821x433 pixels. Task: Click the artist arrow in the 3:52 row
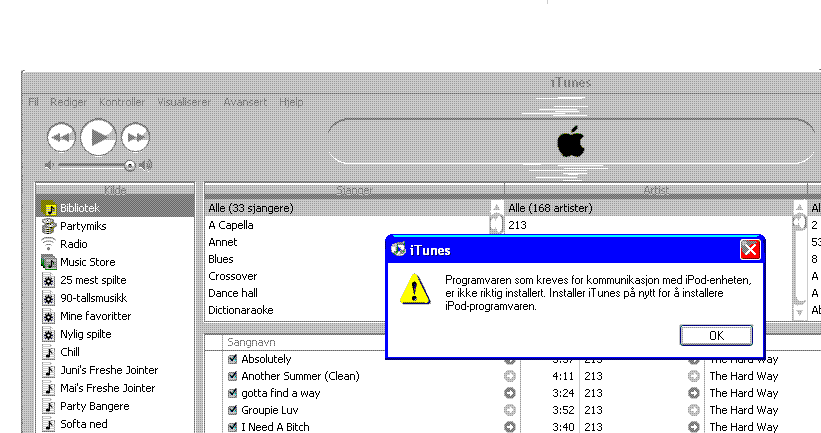694,410
